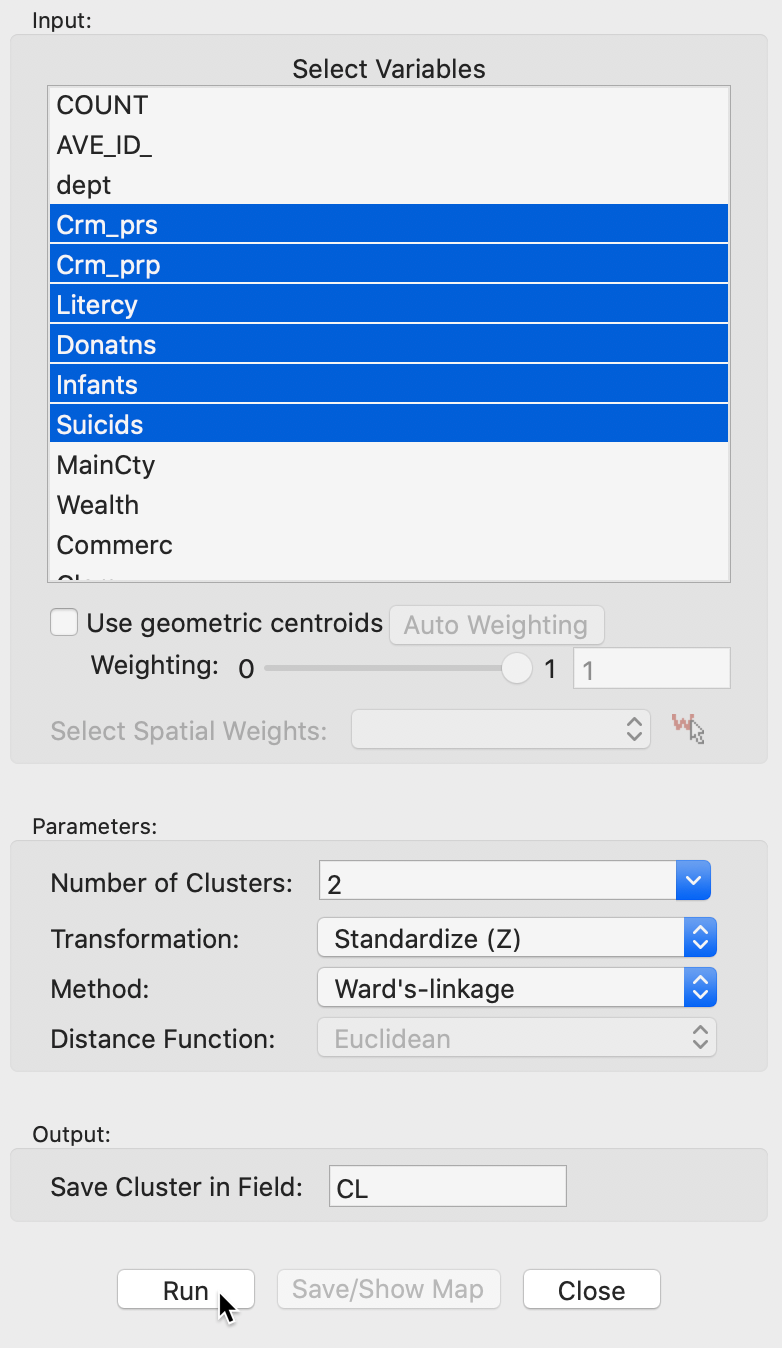Open the Select Spatial Weights dropdown
Image resolution: width=782 pixels, height=1348 pixels.
click(500, 730)
